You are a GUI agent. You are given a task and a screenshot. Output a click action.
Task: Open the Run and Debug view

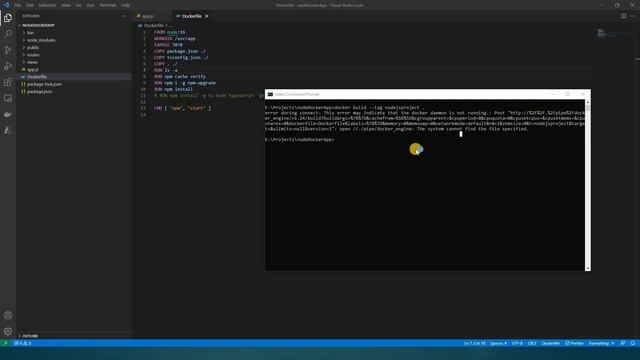[x=8, y=66]
